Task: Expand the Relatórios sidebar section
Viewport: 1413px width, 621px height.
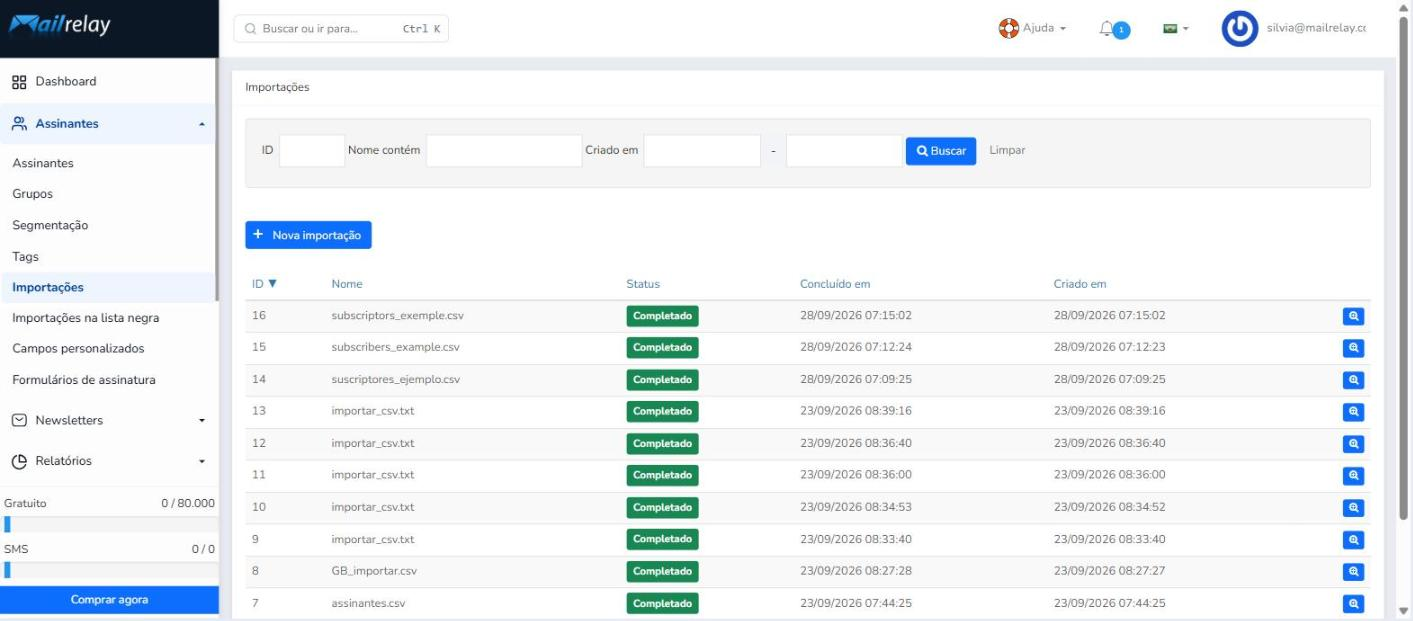Action: [108, 461]
